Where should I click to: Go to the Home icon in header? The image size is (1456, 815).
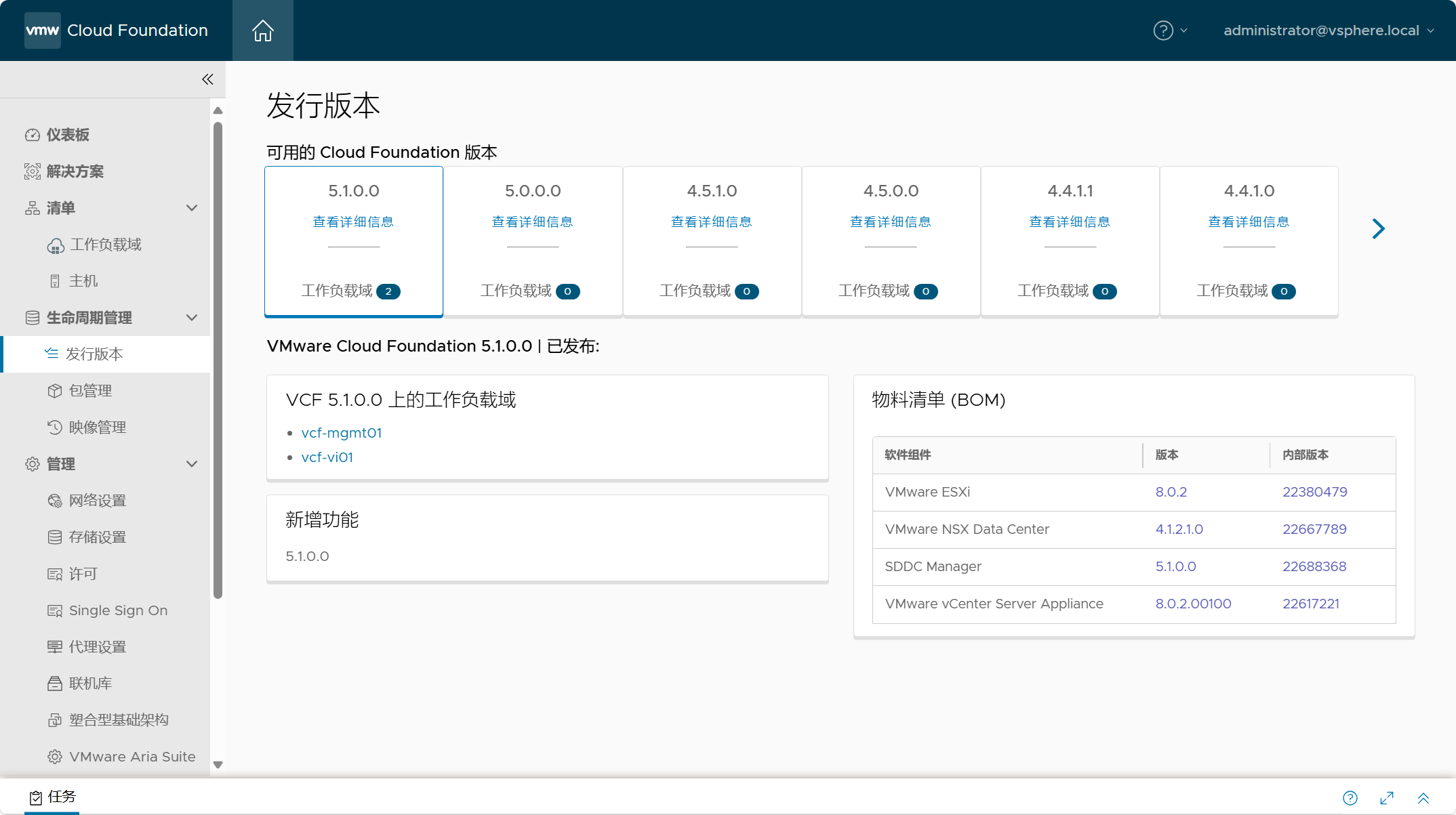(262, 30)
